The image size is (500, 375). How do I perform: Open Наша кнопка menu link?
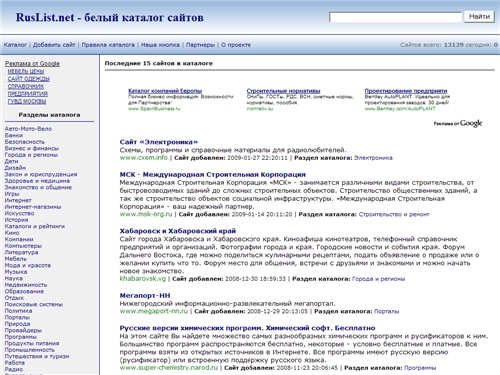[x=160, y=45]
